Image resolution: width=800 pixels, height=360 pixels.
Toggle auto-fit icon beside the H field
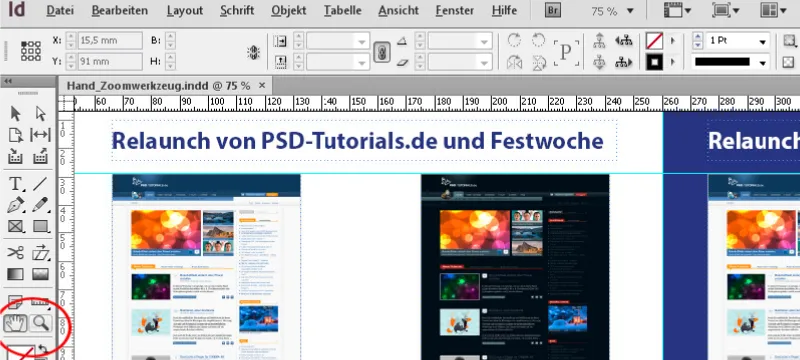tap(254, 53)
